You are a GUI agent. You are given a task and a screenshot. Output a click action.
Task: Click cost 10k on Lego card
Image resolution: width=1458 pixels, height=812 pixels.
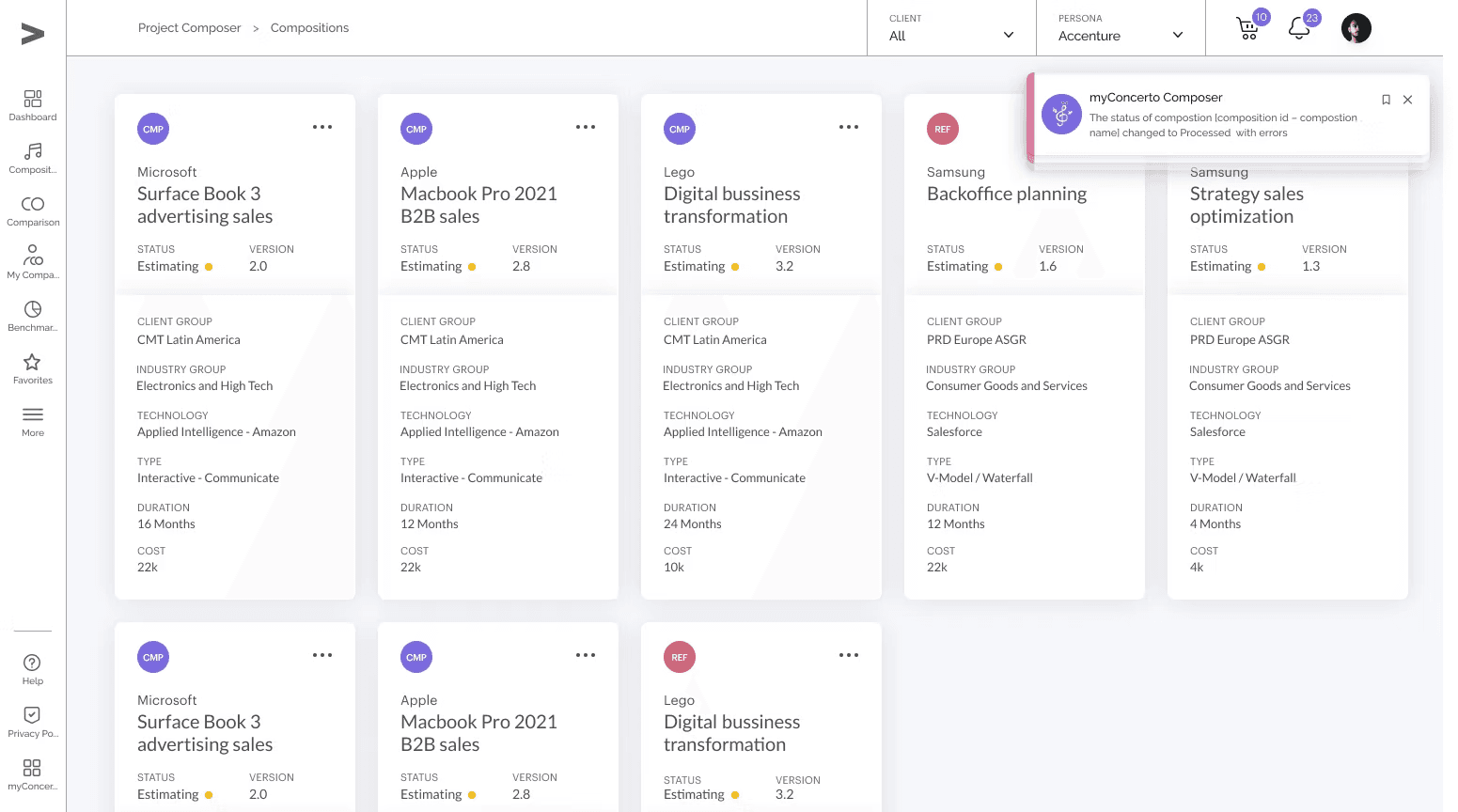click(674, 568)
